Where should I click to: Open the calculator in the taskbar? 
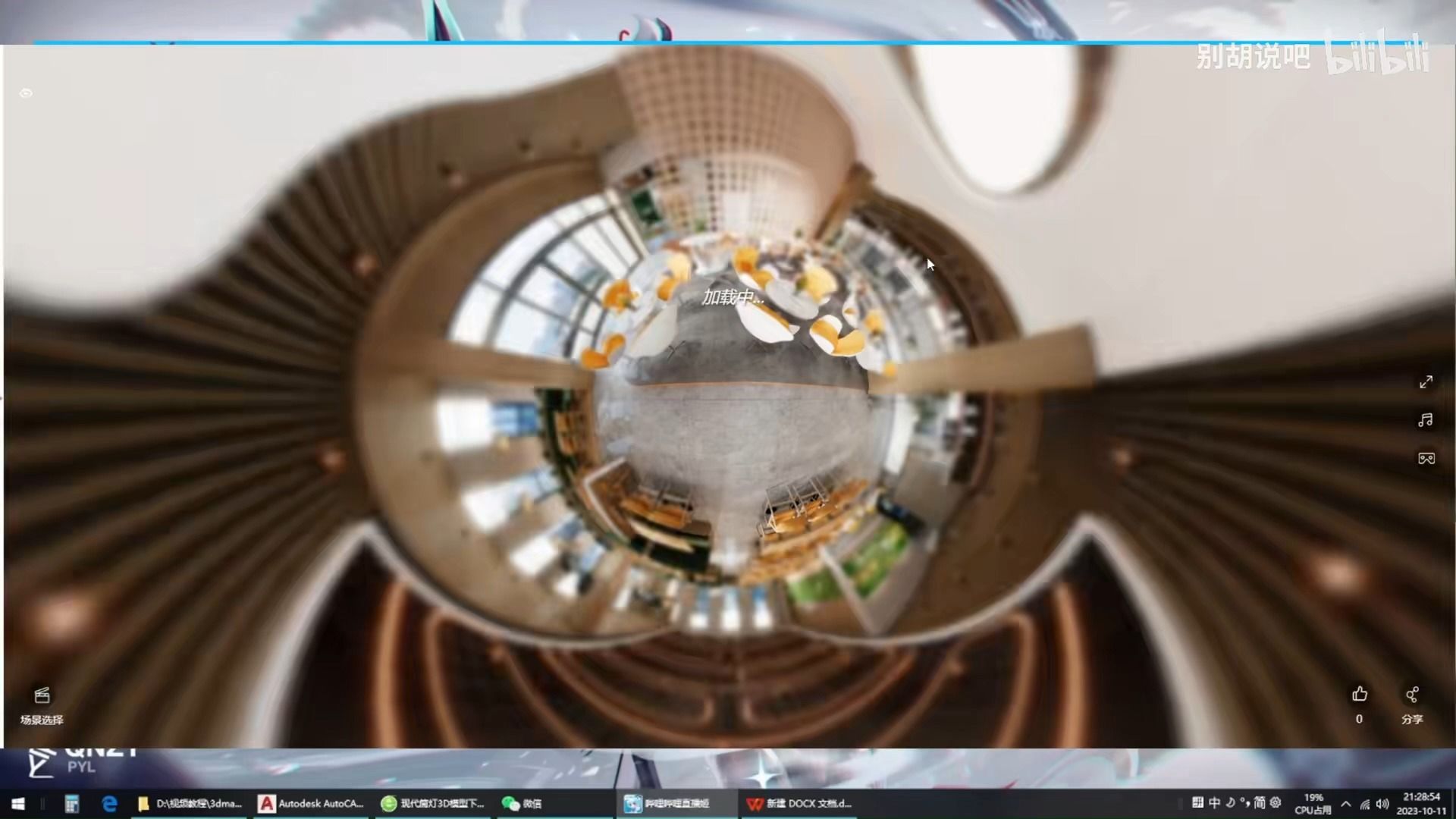(71, 804)
